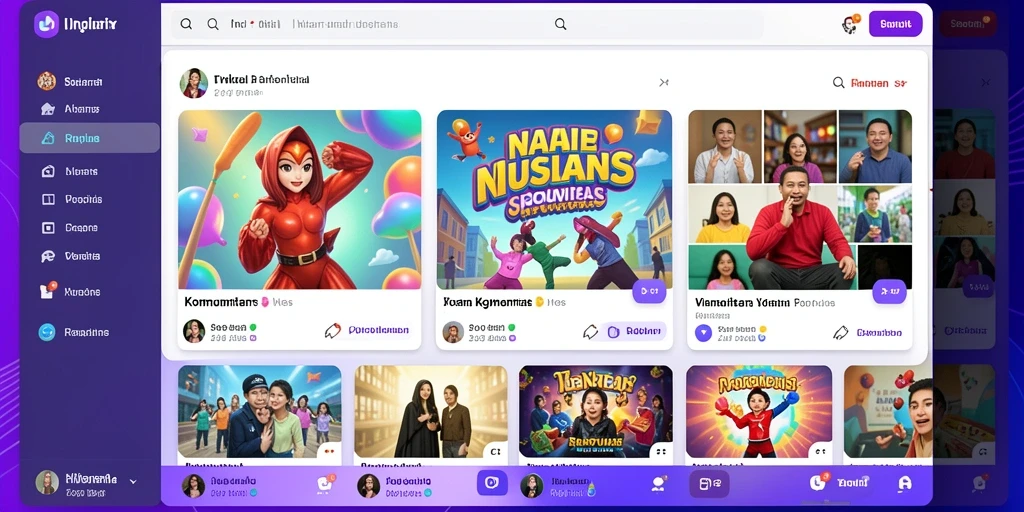Click author avatar under red heroine card

(x=194, y=332)
